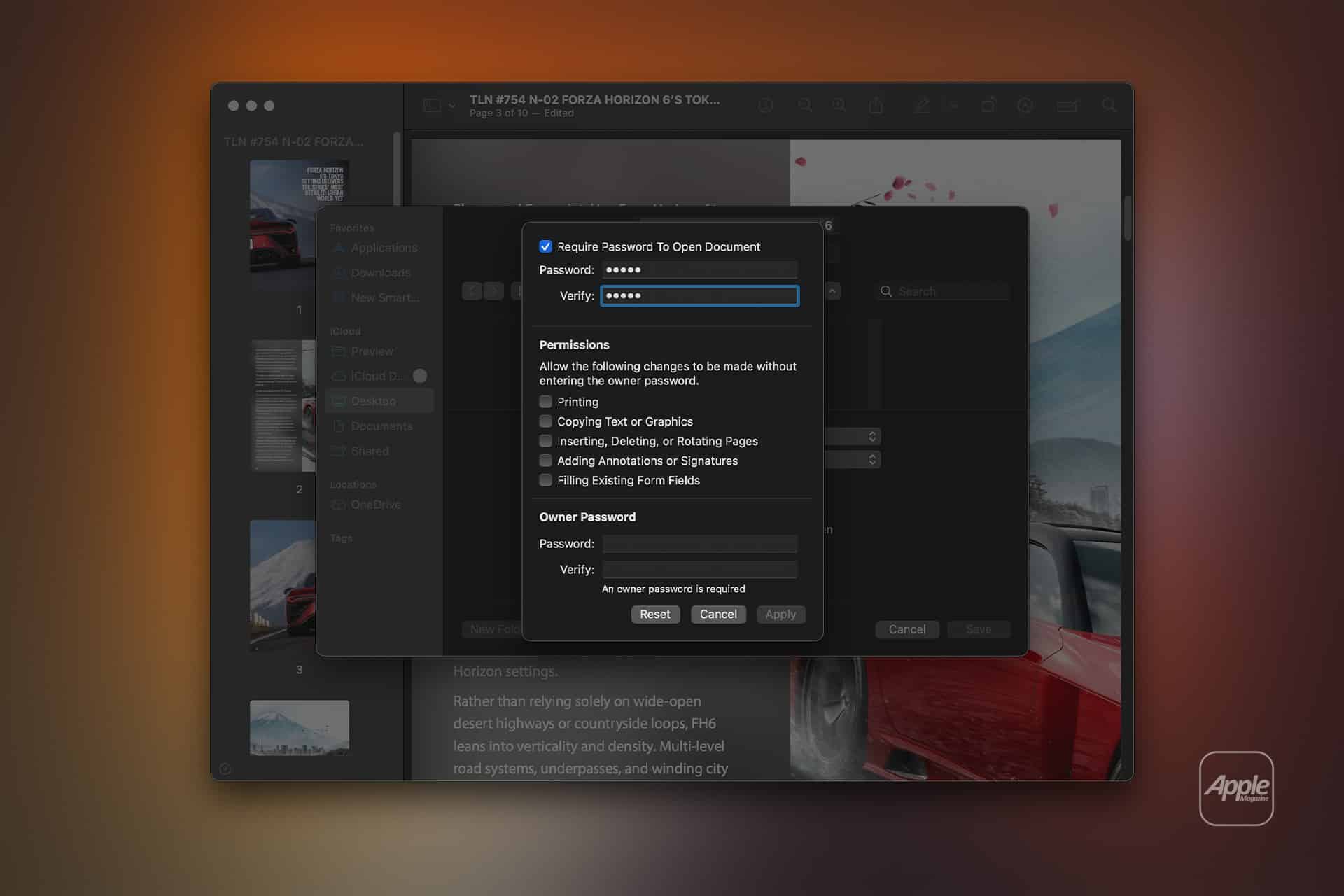Go back in save browser
The image size is (1344, 896).
click(472, 291)
